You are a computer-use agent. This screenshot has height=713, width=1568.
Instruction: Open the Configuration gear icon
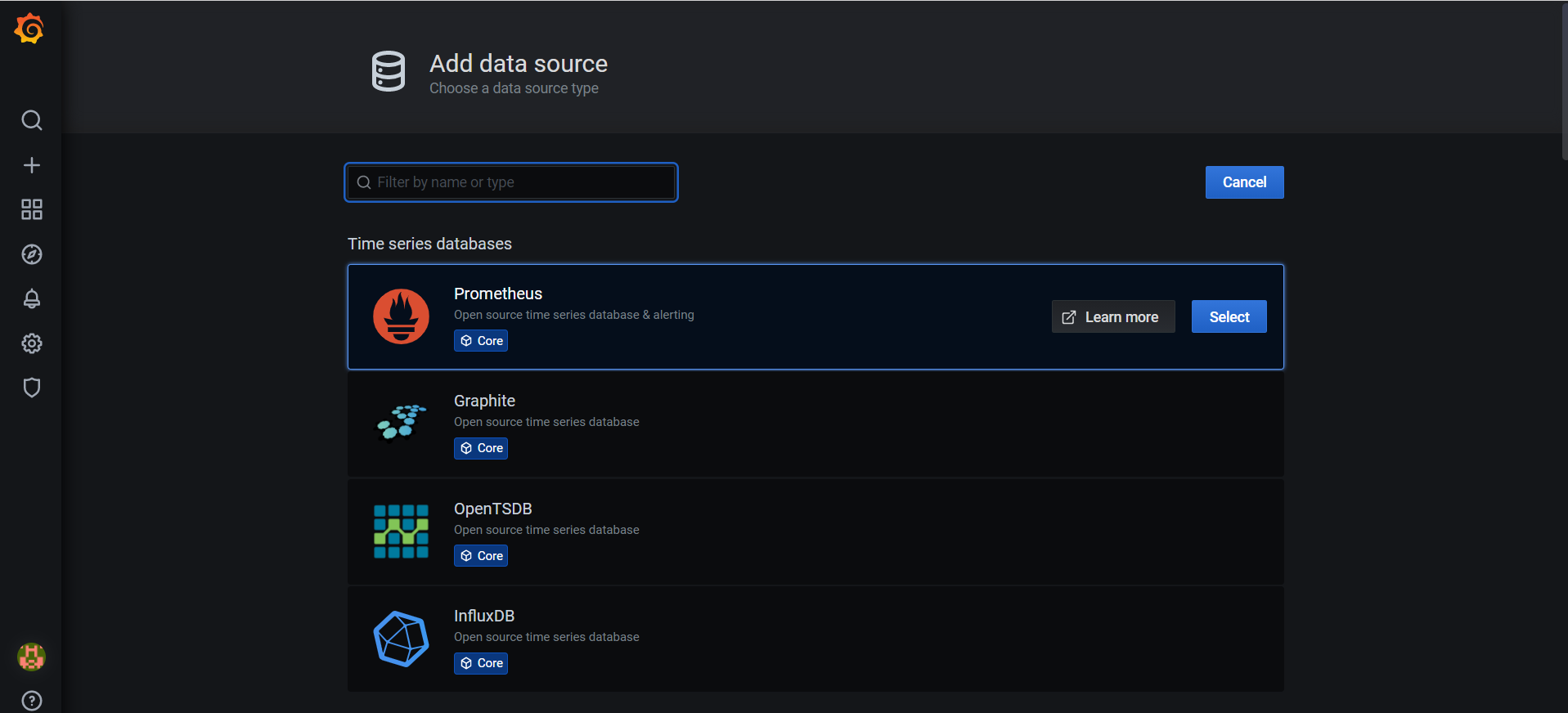31,343
